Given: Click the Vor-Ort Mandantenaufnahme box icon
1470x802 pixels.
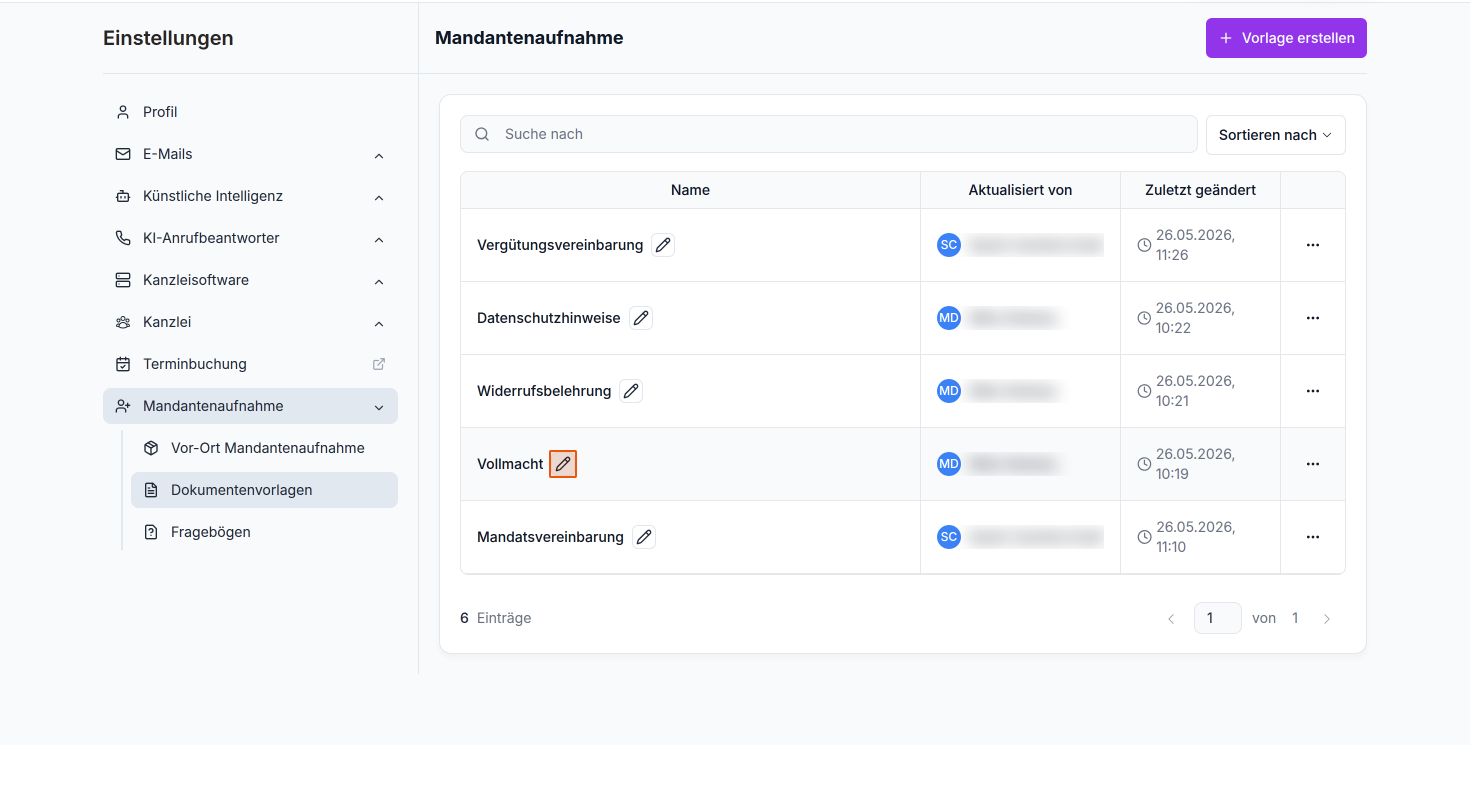Looking at the screenshot, I should (x=151, y=448).
